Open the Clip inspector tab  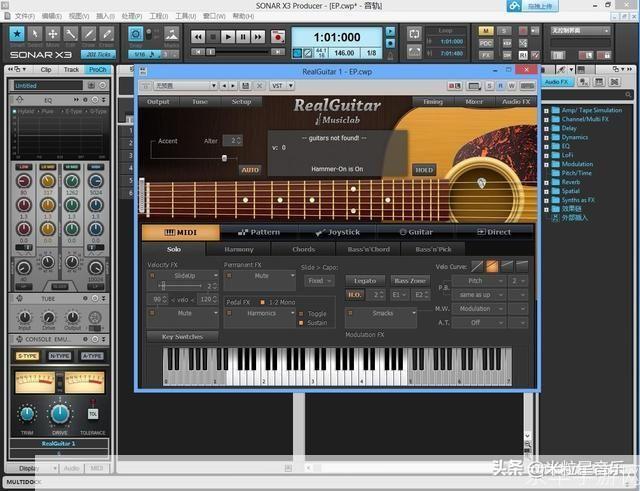(46, 70)
